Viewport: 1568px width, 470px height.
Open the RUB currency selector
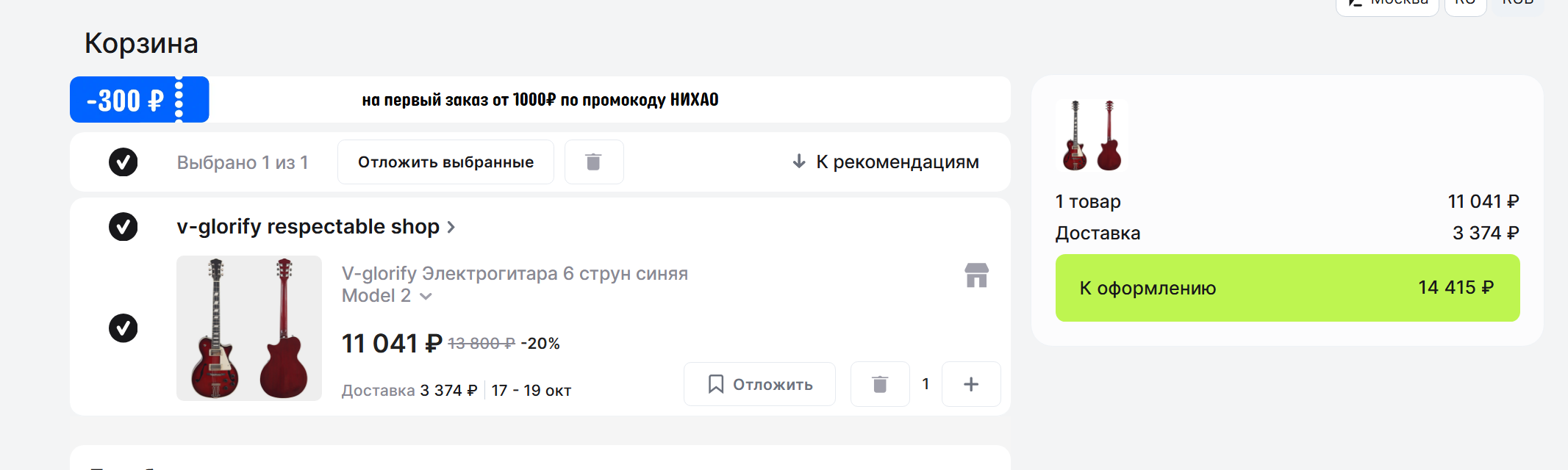point(1517,4)
